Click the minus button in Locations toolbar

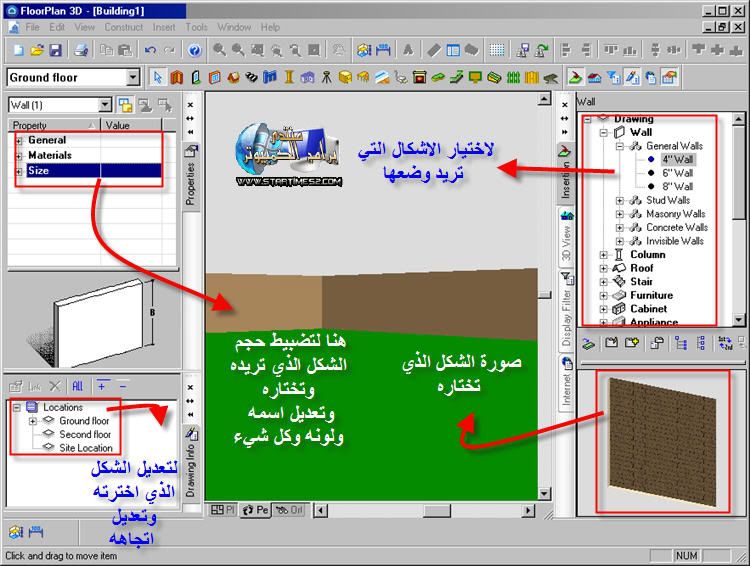tap(123, 386)
